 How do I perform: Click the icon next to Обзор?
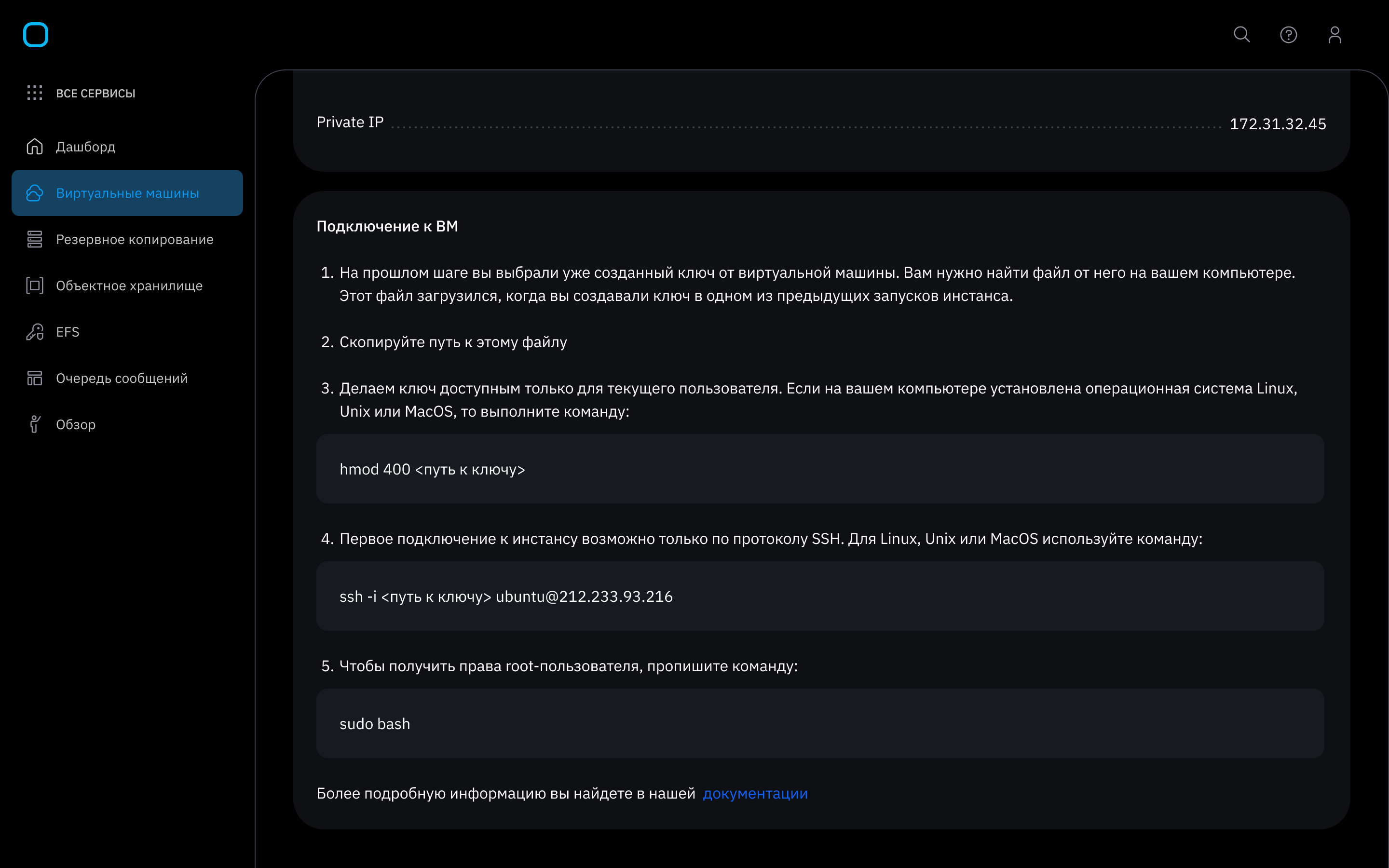[x=34, y=424]
